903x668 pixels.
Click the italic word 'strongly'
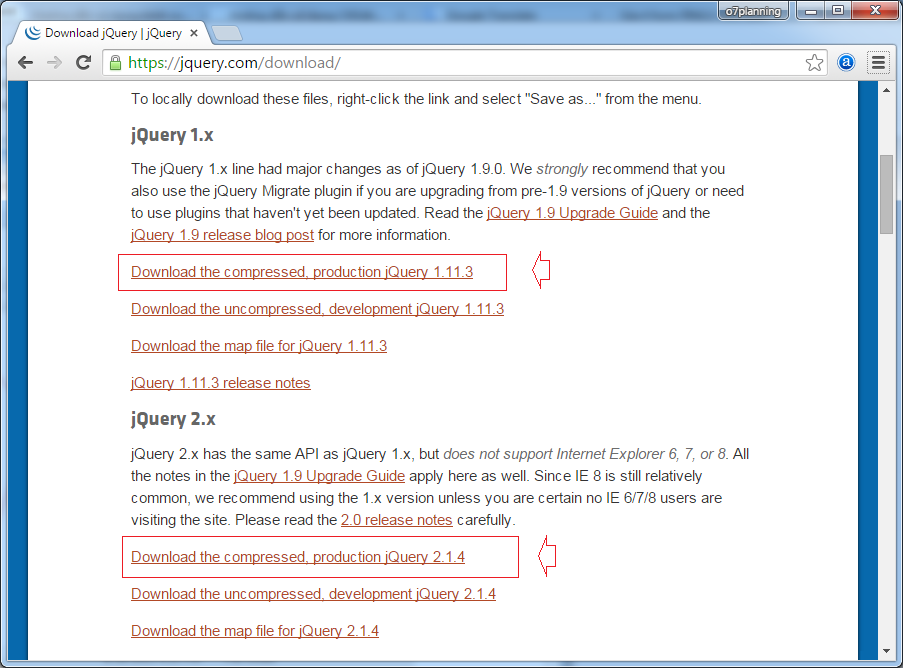click(x=562, y=169)
